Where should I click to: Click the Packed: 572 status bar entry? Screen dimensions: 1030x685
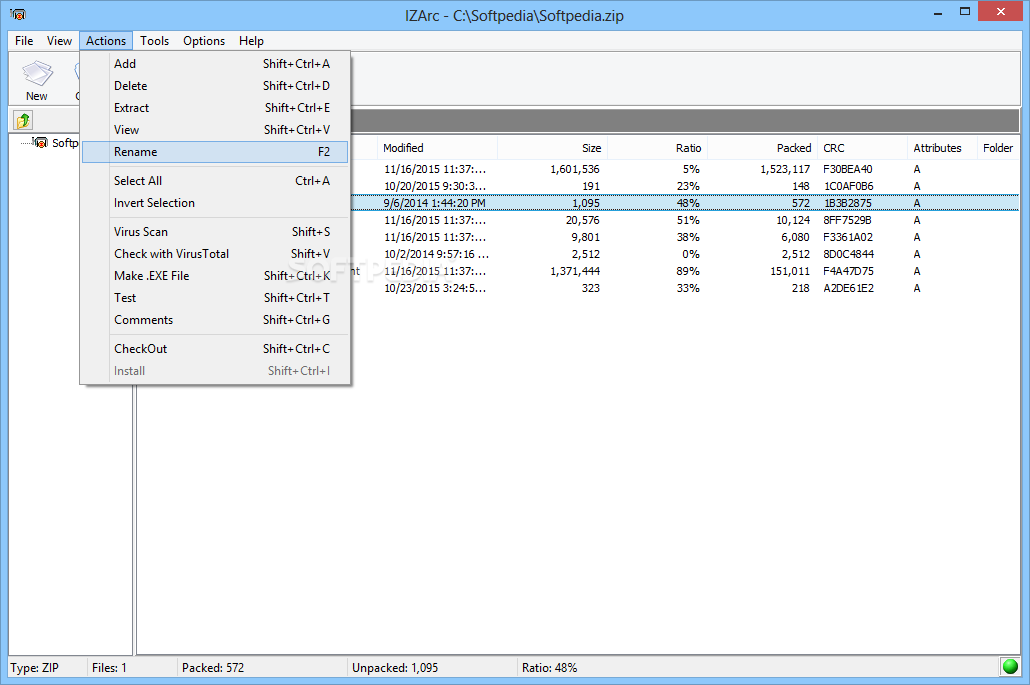pos(213,668)
